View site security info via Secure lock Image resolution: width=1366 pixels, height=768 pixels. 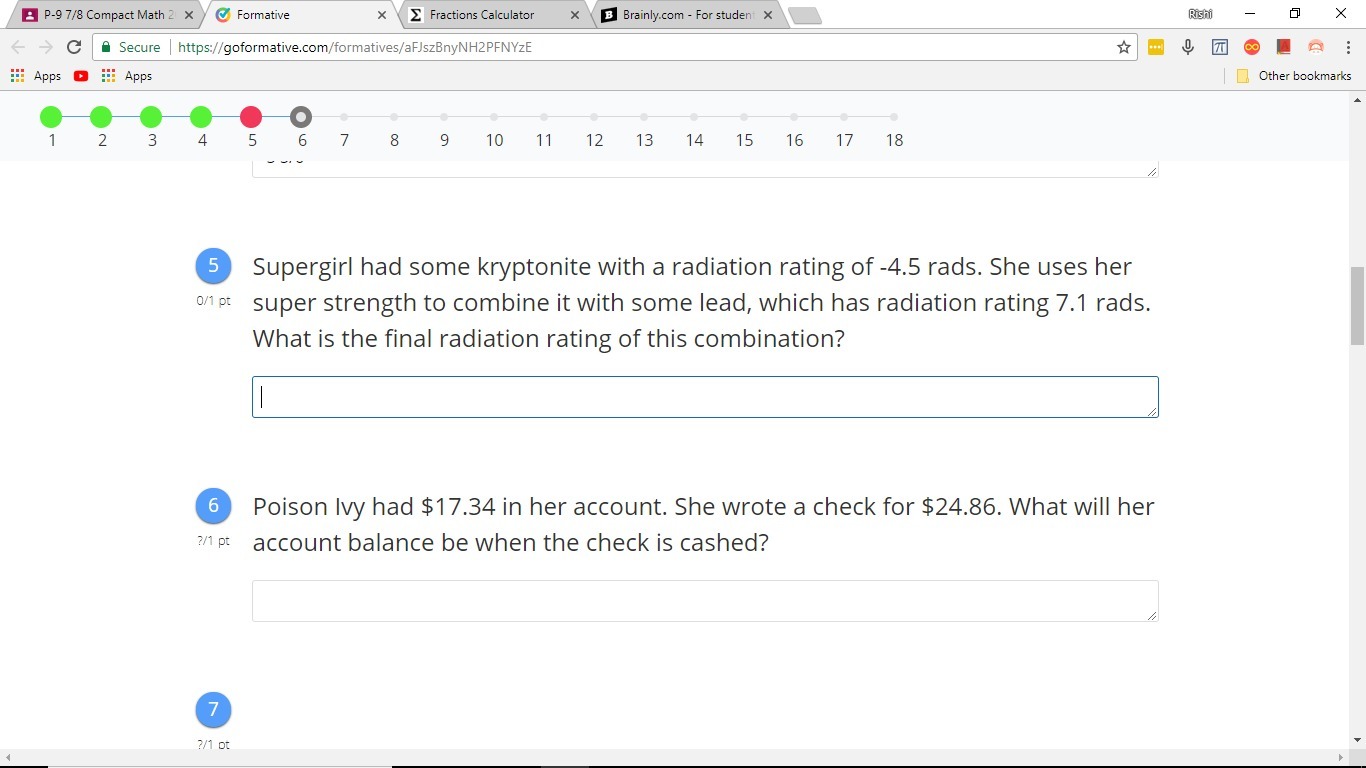point(130,47)
